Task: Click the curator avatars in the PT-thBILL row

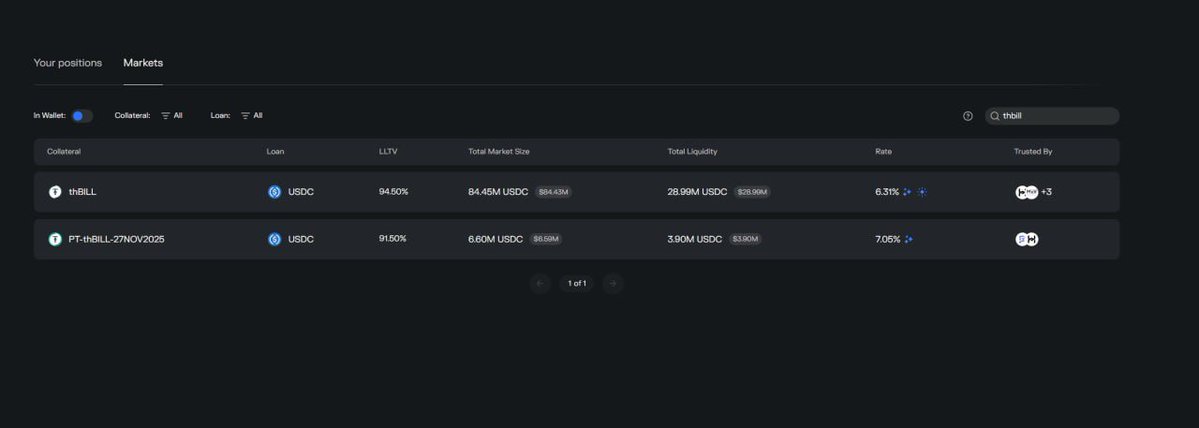Action: (x=1027, y=239)
